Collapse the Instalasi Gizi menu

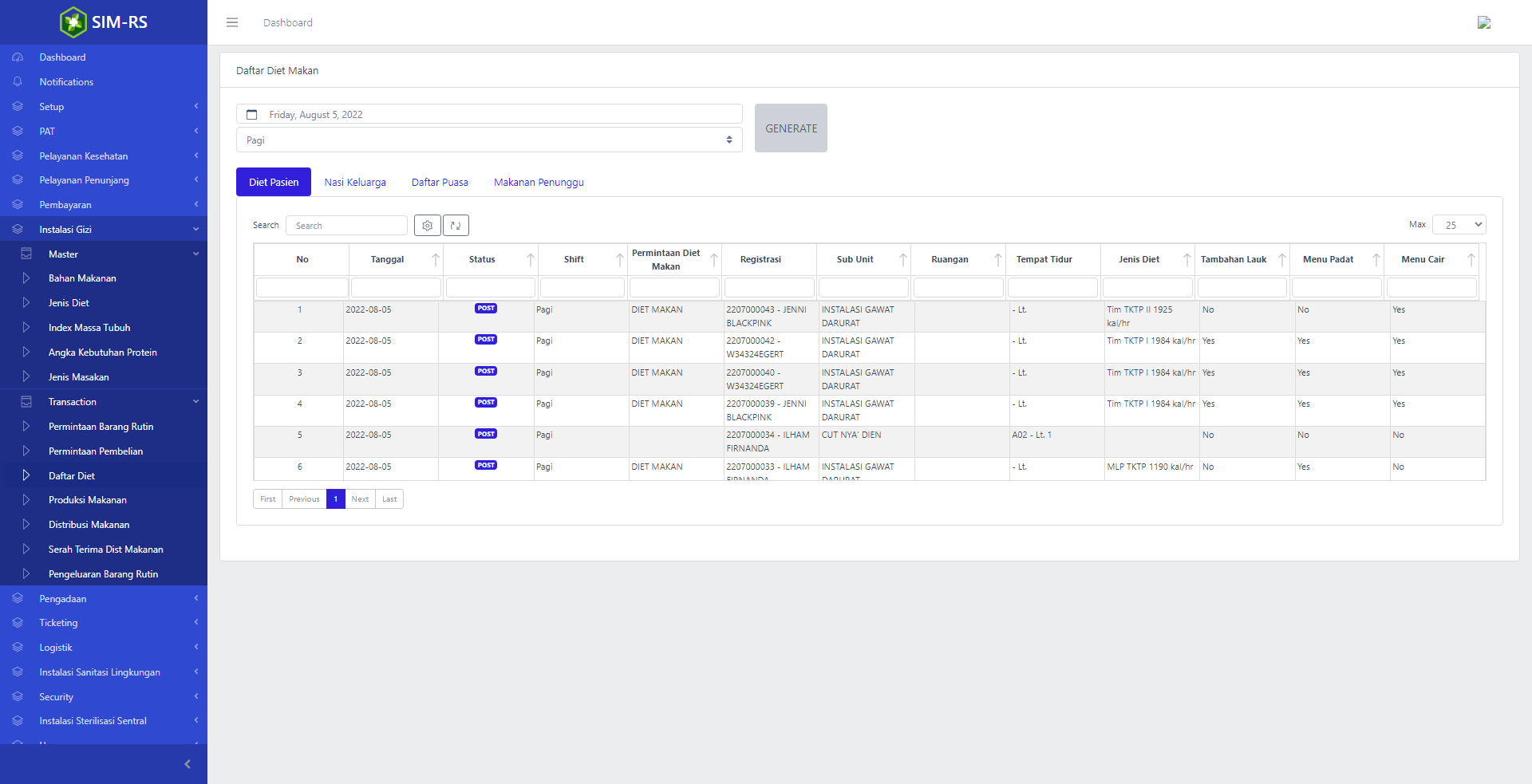pos(65,230)
